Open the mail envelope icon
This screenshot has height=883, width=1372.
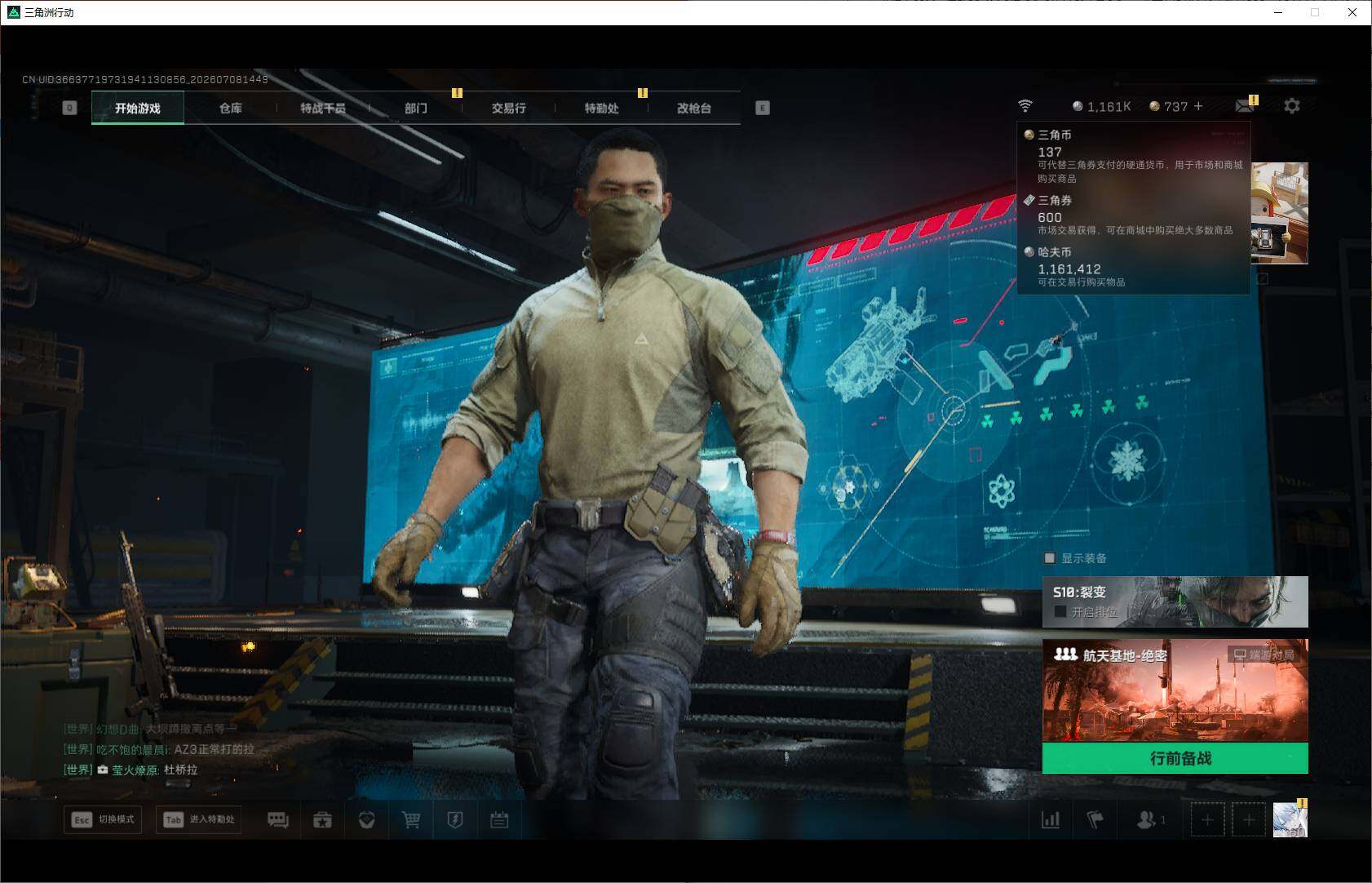click(x=1245, y=105)
